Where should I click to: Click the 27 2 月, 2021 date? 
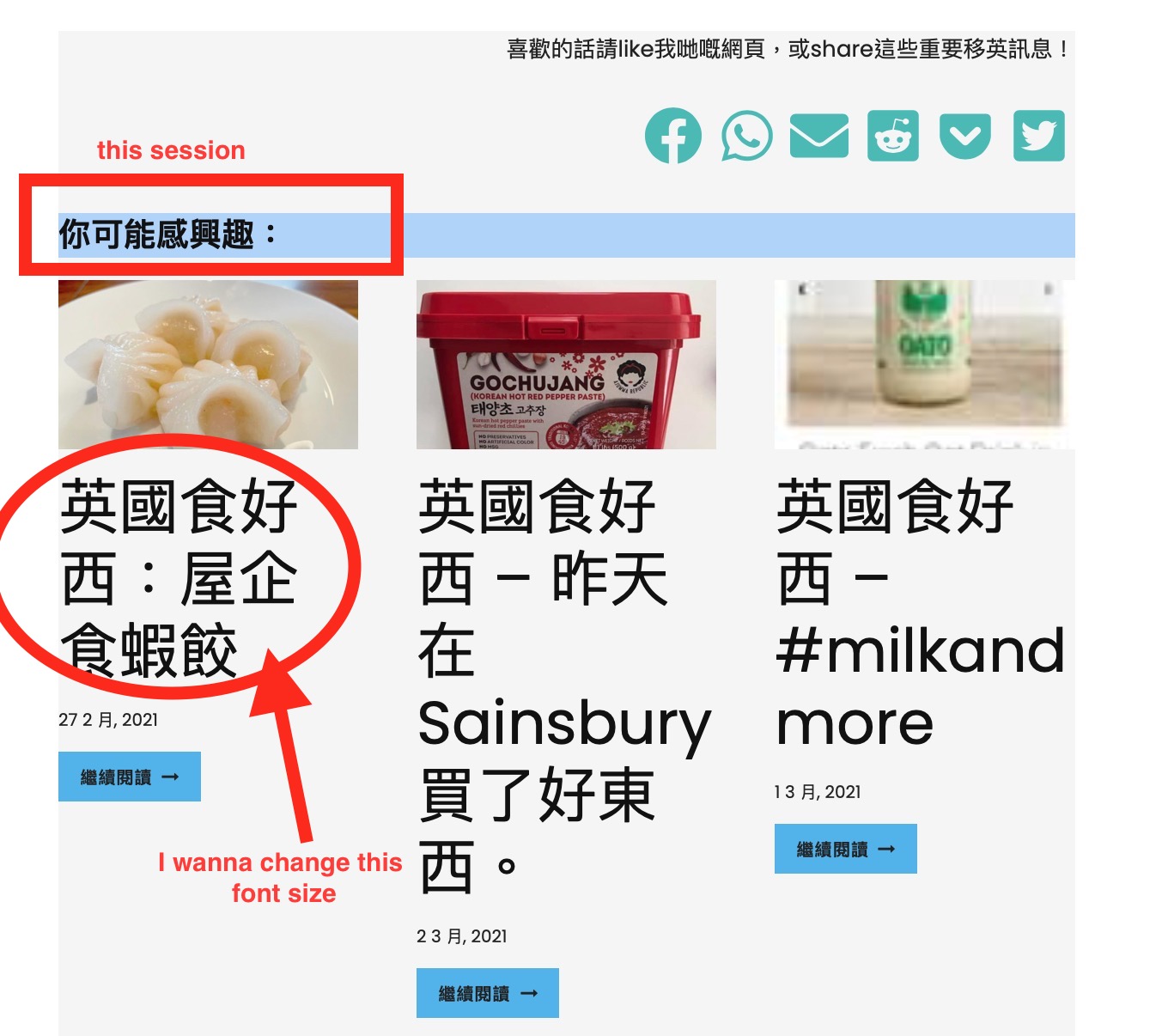coord(108,720)
